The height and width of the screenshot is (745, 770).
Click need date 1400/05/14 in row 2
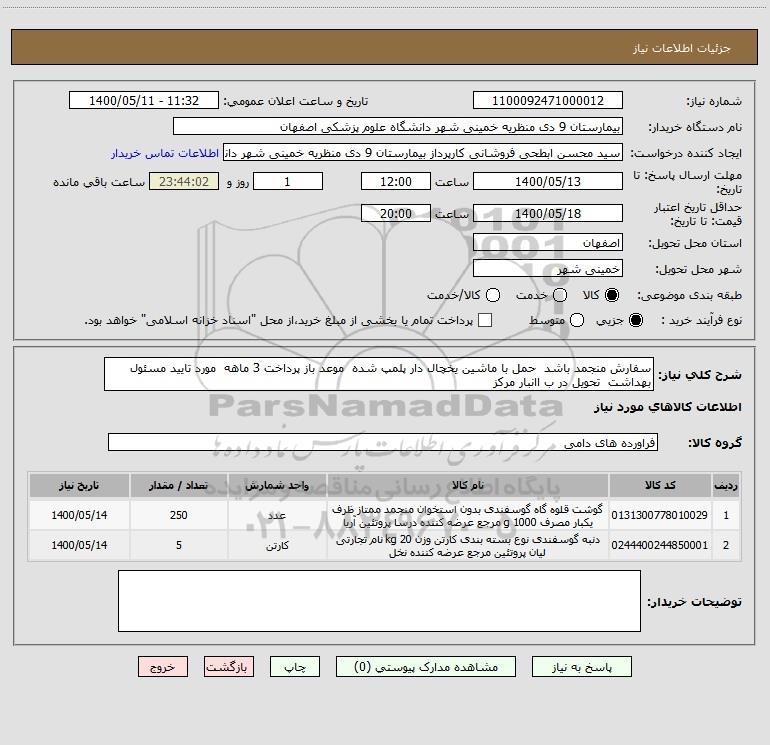[79, 545]
